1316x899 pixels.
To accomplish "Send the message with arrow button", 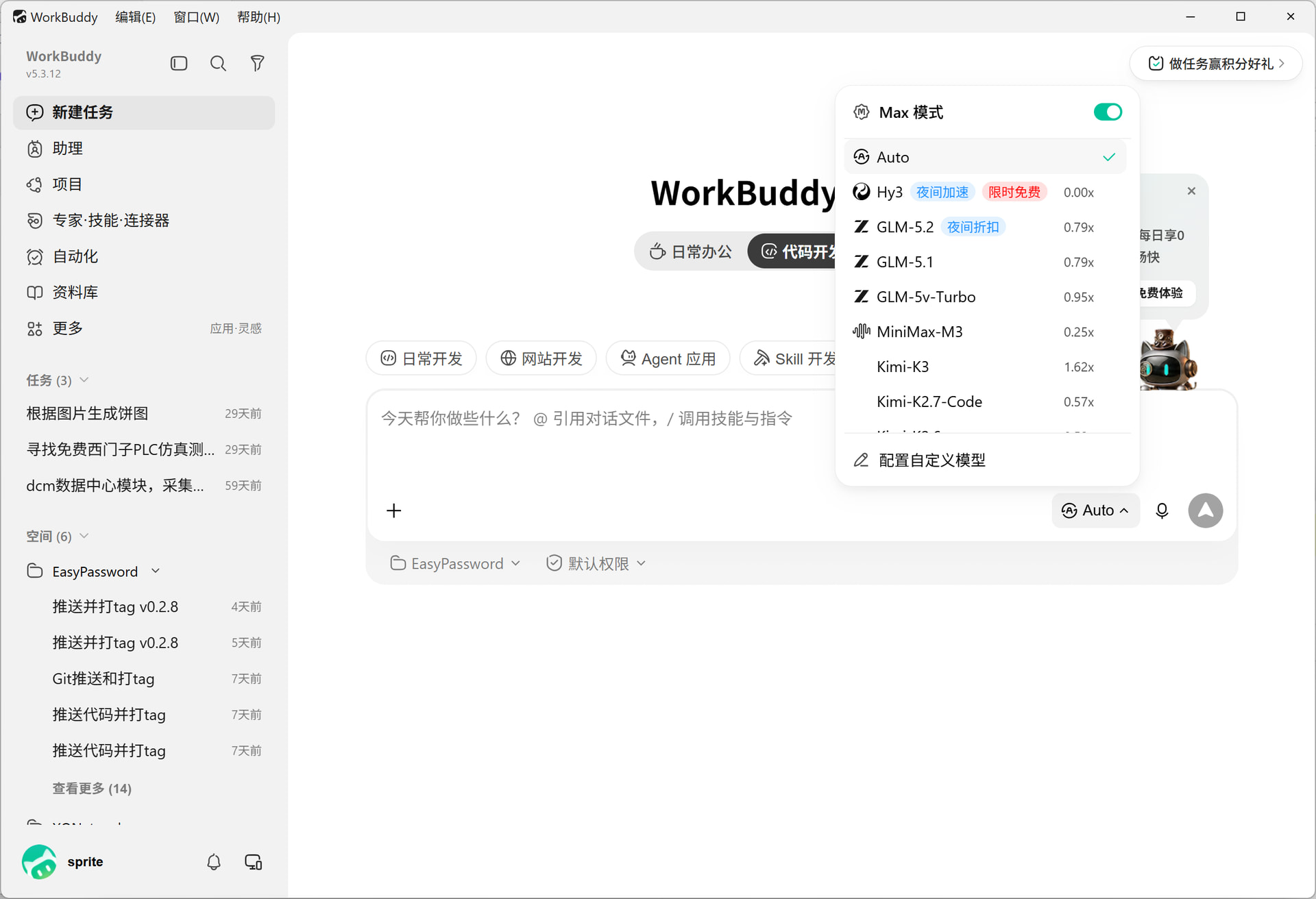I will click(1206, 510).
